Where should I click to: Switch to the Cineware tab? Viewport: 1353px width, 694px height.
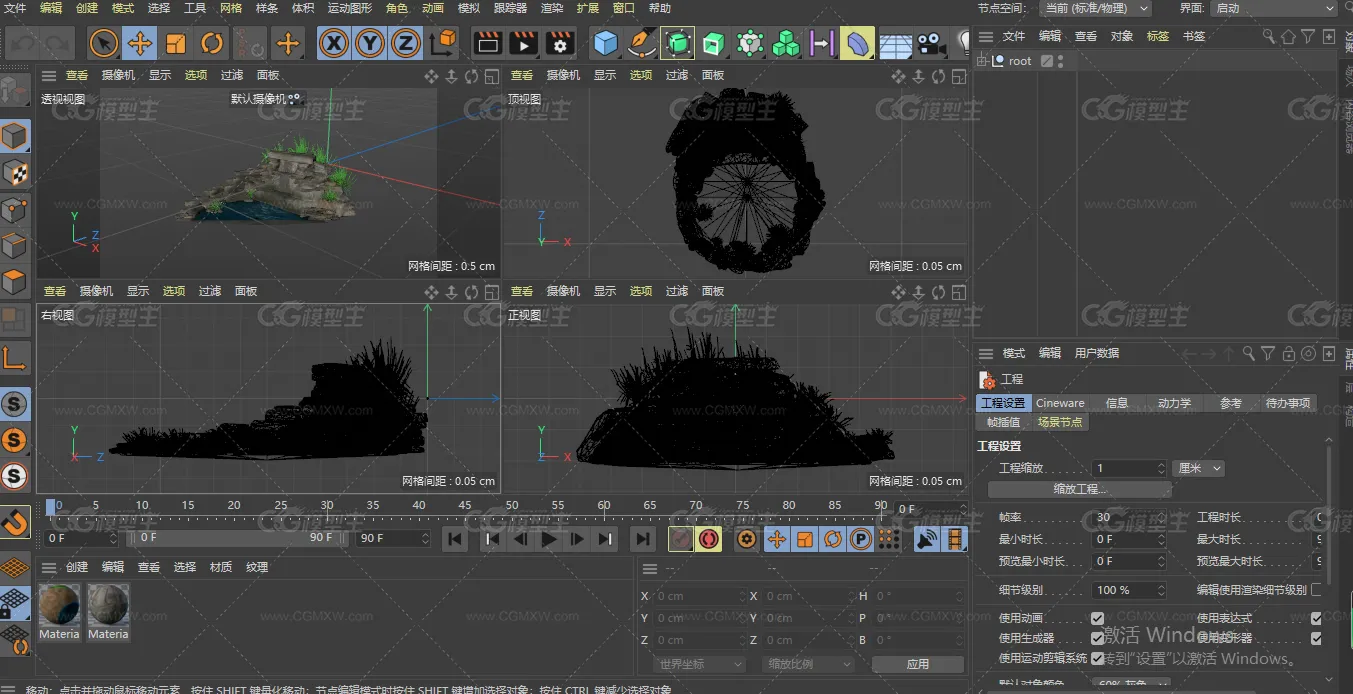1060,403
